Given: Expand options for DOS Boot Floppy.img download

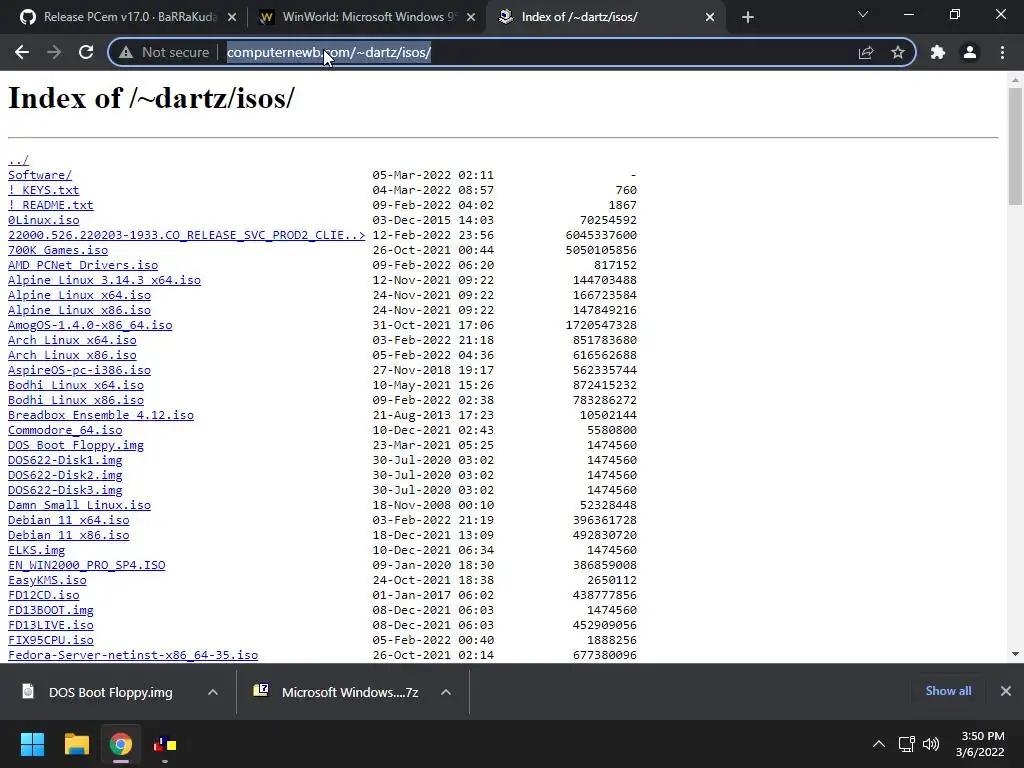Looking at the screenshot, I should point(213,692).
